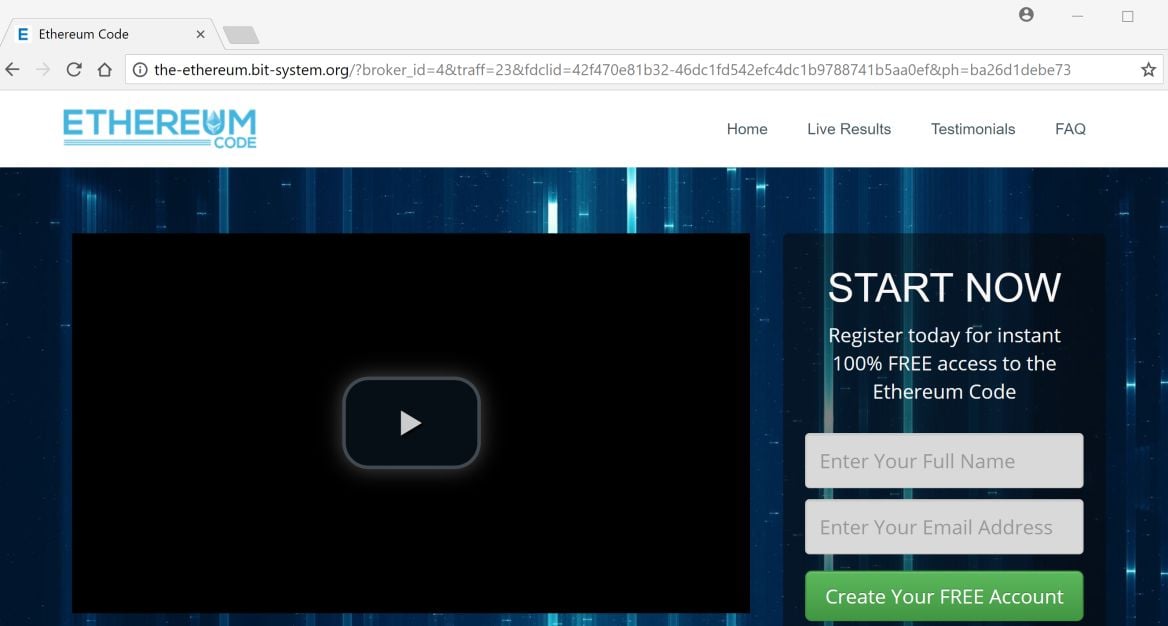The image size is (1168, 626).
Task: Click Create Your FREE Account button
Action: tap(944, 596)
